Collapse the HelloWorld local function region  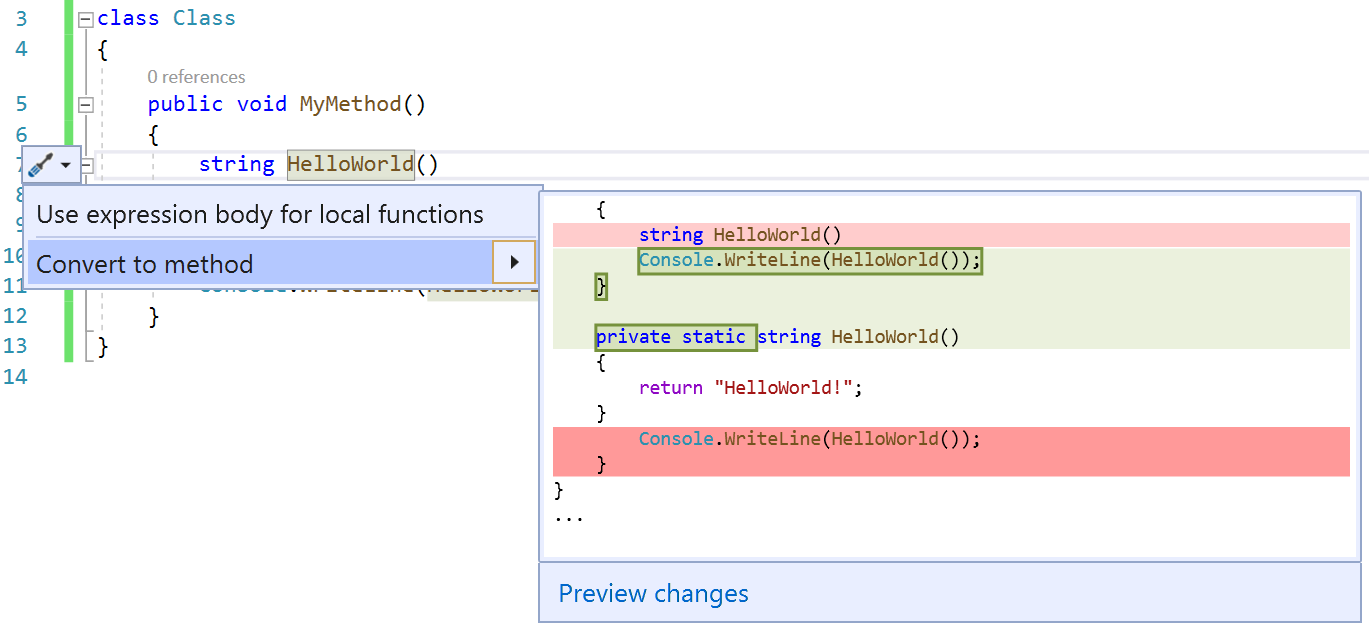(x=86, y=164)
